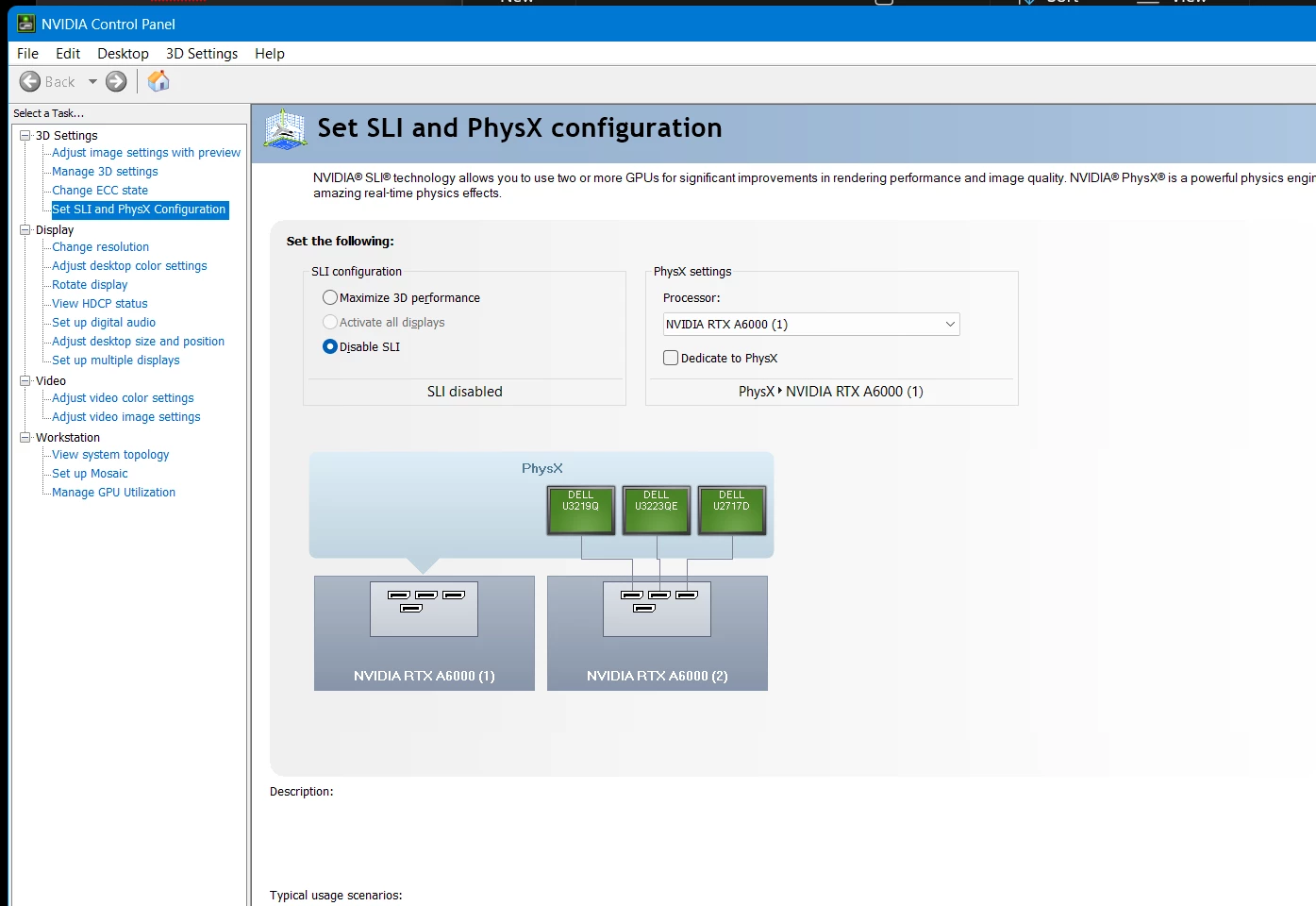The width and height of the screenshot is (1316, 906).
Task: Select Set SLI and PhysX Configuration item
Action: tap(139, 210)
